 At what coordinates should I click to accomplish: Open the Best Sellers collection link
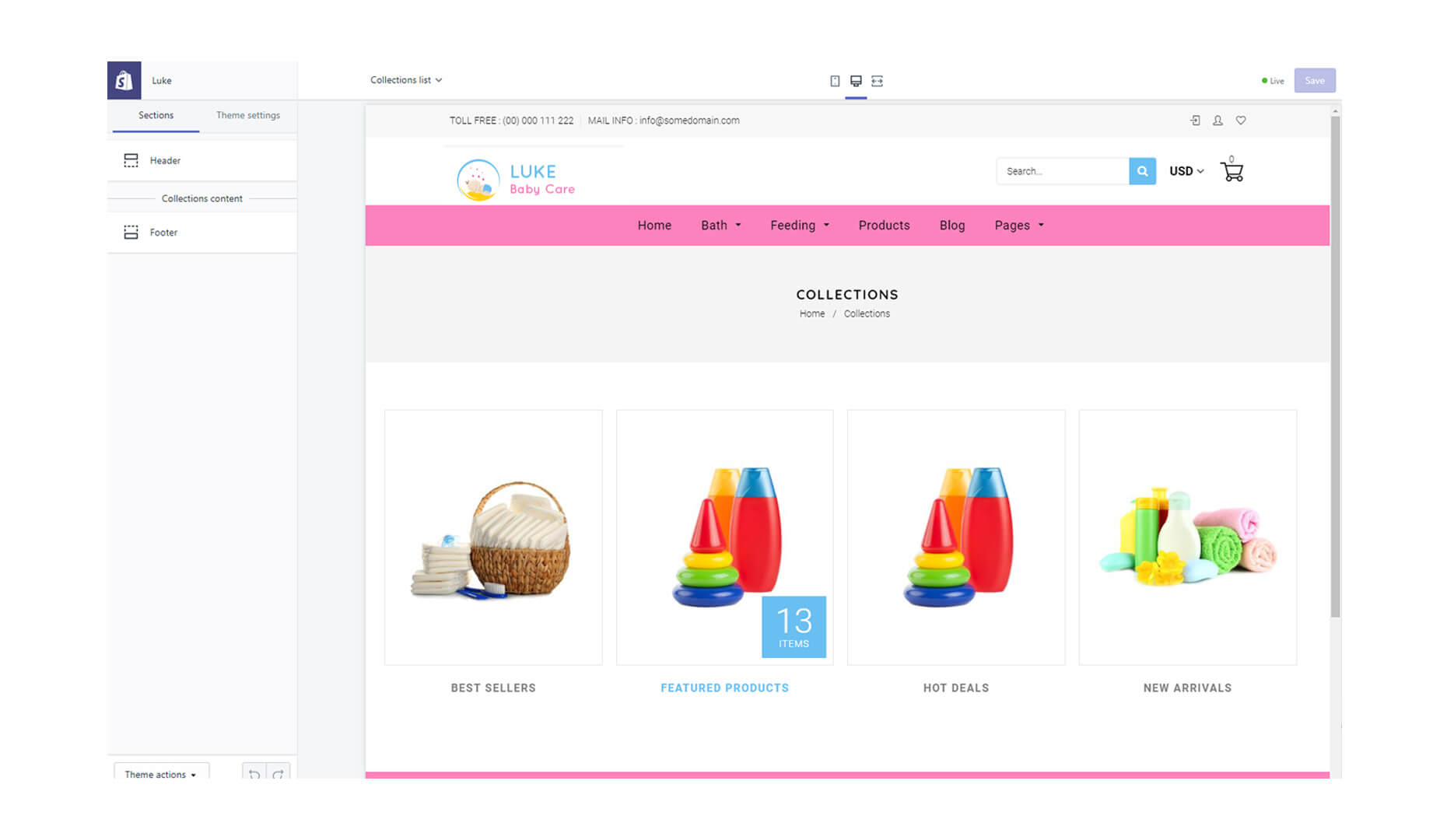coord(493,688)
